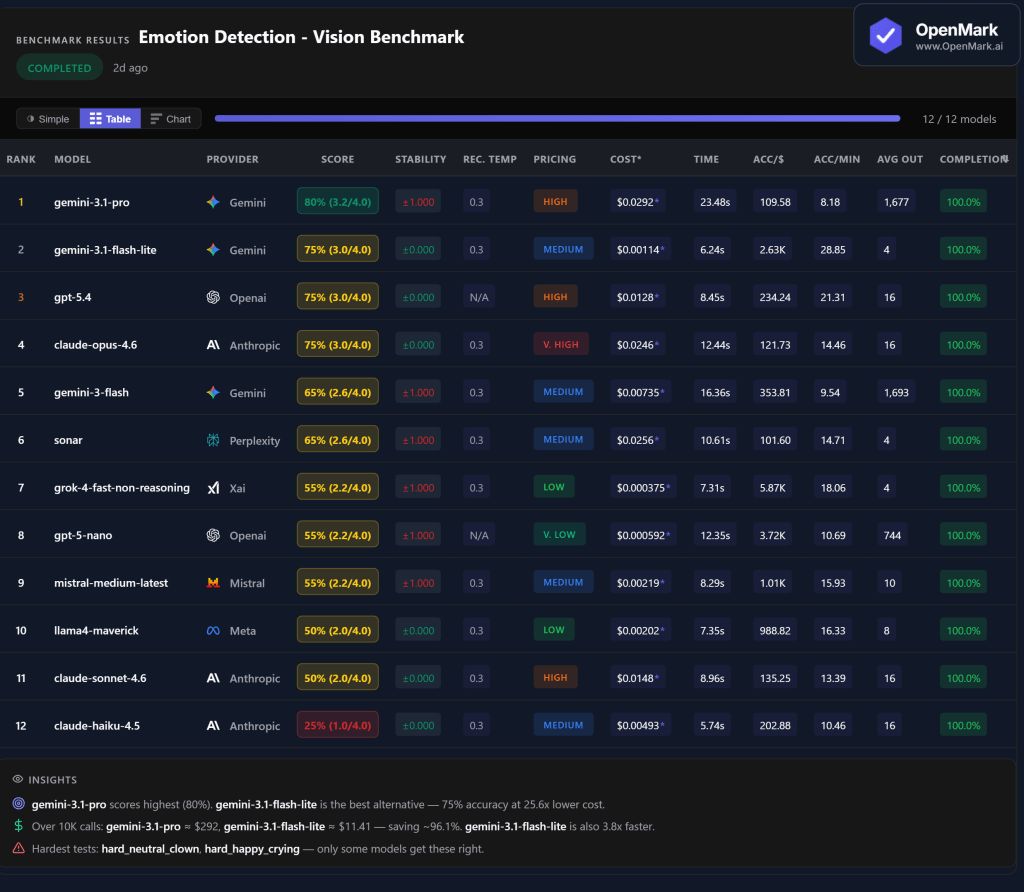
Task: Select the Table view tab
Action: coord(110,119)
